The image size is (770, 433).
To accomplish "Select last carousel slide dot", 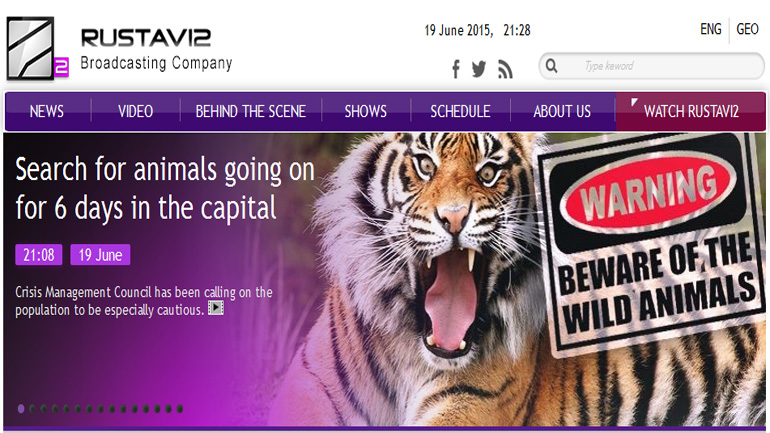I will (180, 408).
